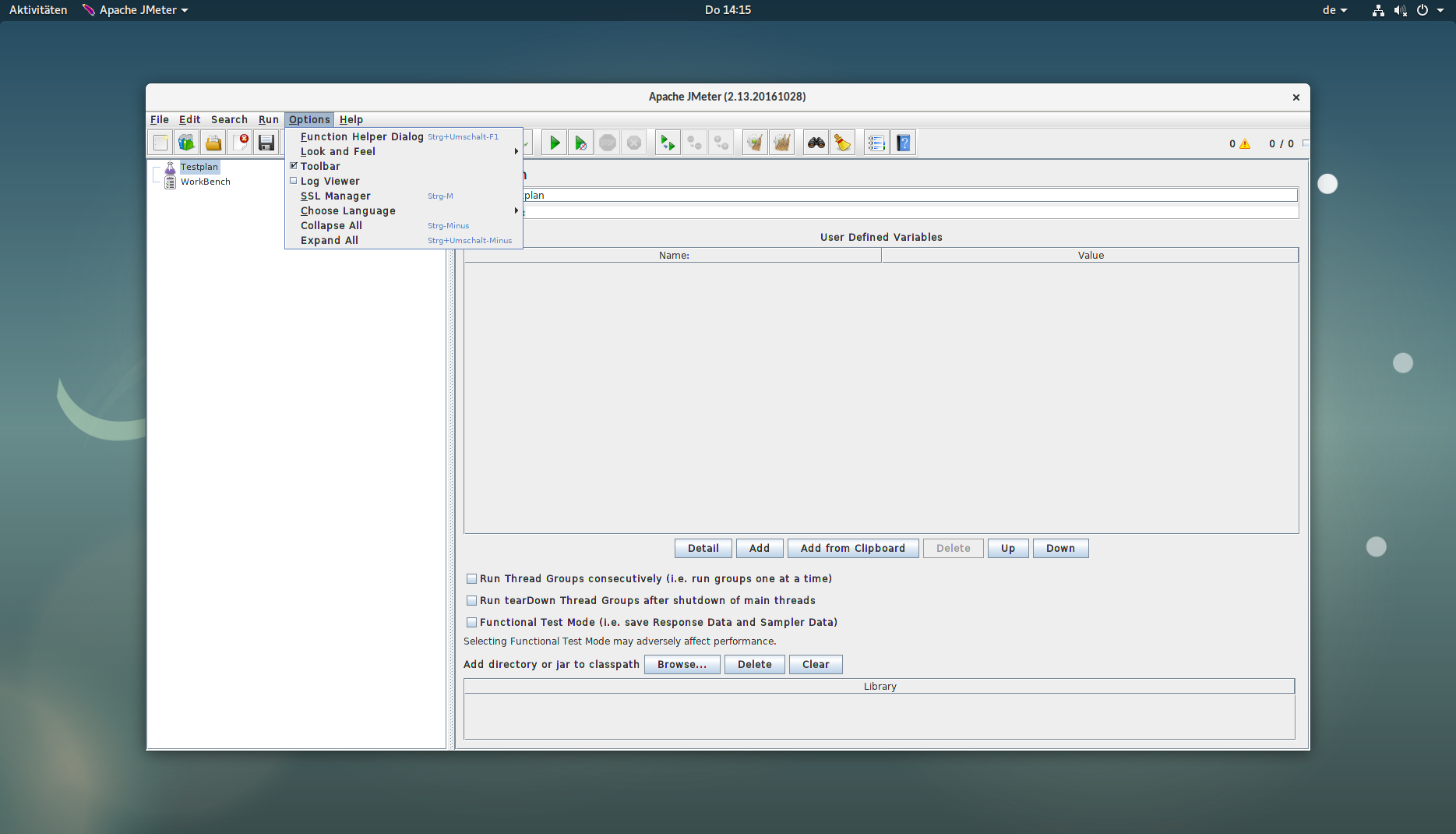Click the Detail button
Screen dimensions: 1456x834
click(703, 548)
